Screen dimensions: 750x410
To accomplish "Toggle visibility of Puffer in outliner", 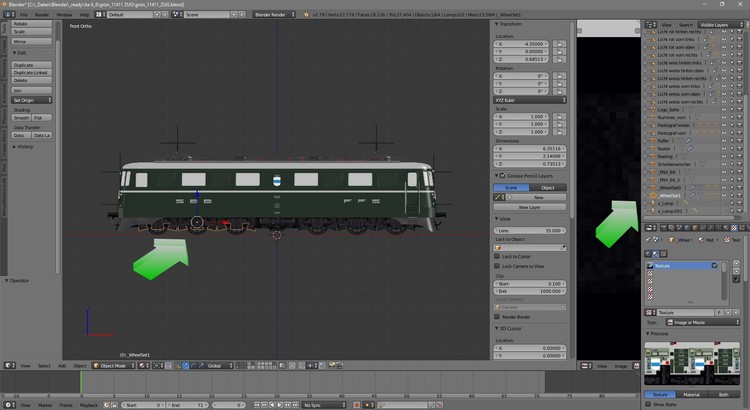I will (x=724, y=141).
